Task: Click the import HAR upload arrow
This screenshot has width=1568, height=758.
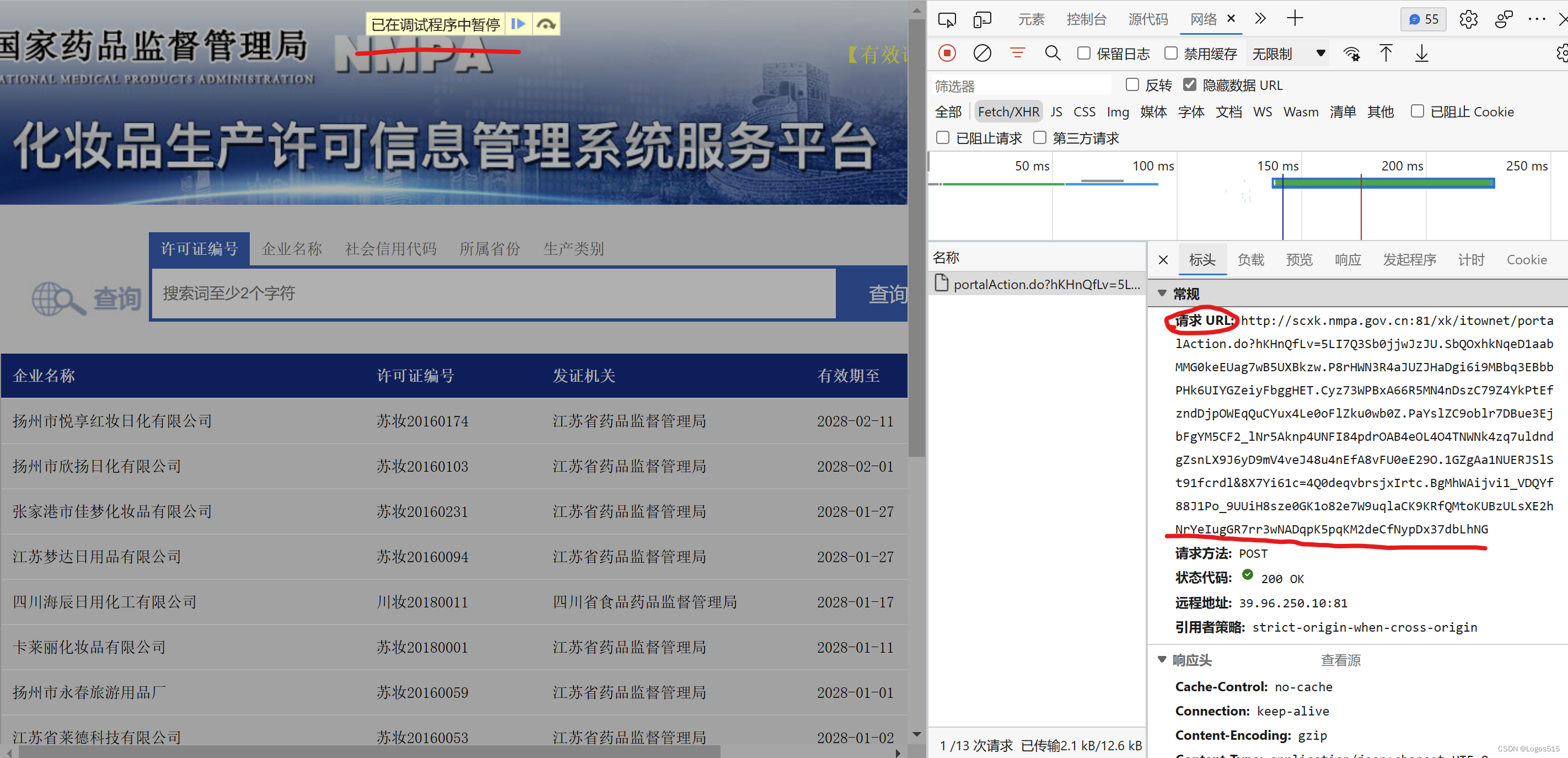Action: (1386, 54)
